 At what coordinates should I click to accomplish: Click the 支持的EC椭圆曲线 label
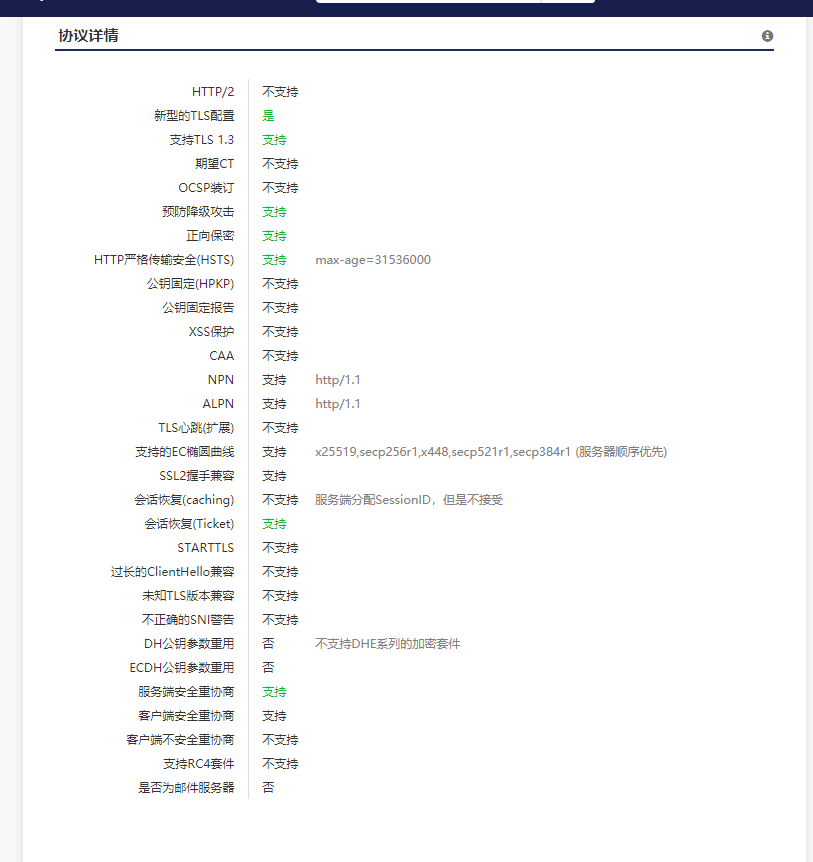(185, 452)
